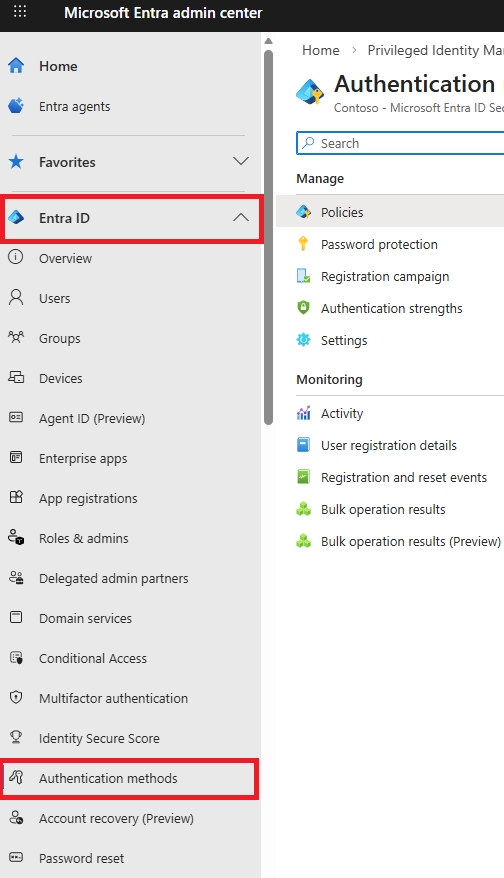This screenshot has height=878, width=504.
Task: Click the Favorites star icon
Action: pyautogui.click(x=16, y=162)
